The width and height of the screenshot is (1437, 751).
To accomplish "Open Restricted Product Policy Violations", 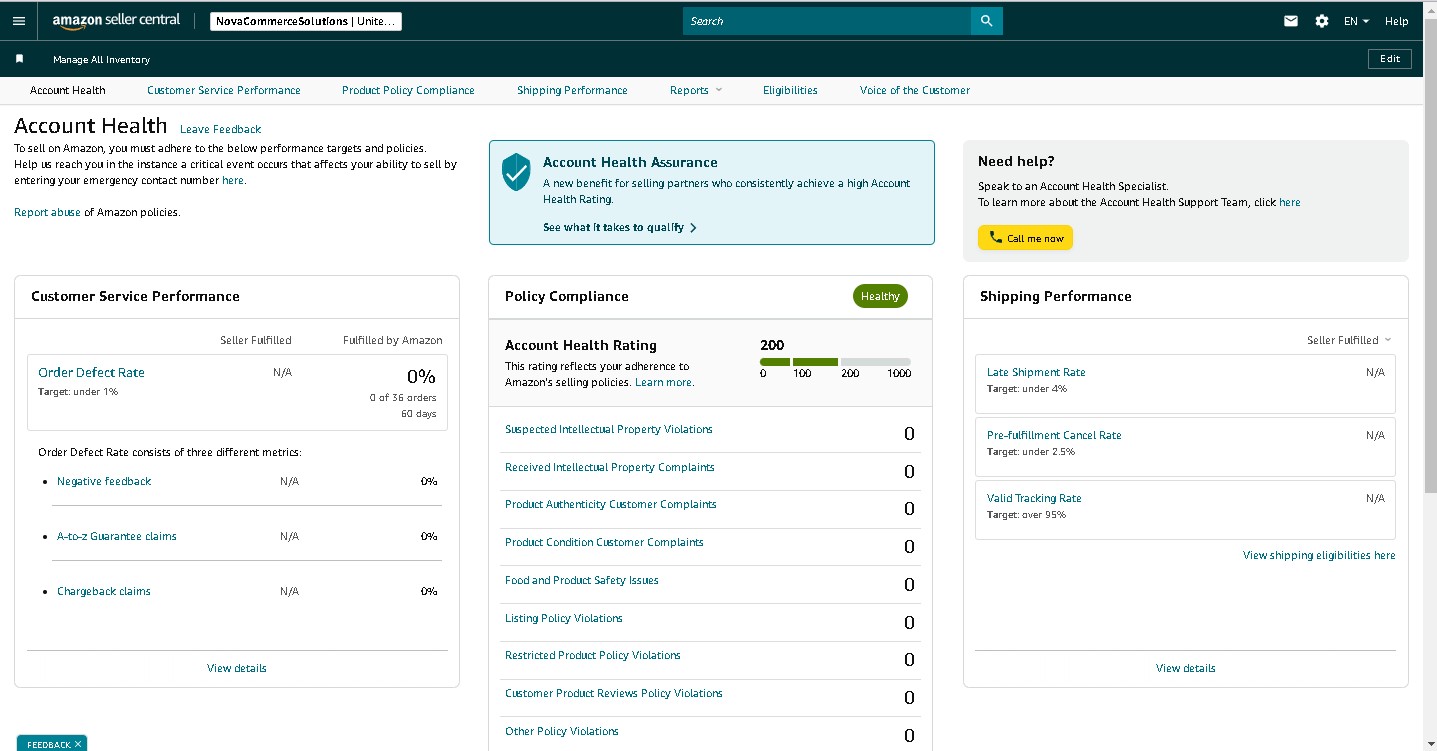I will pyautogui.click(x=593, y=655).
